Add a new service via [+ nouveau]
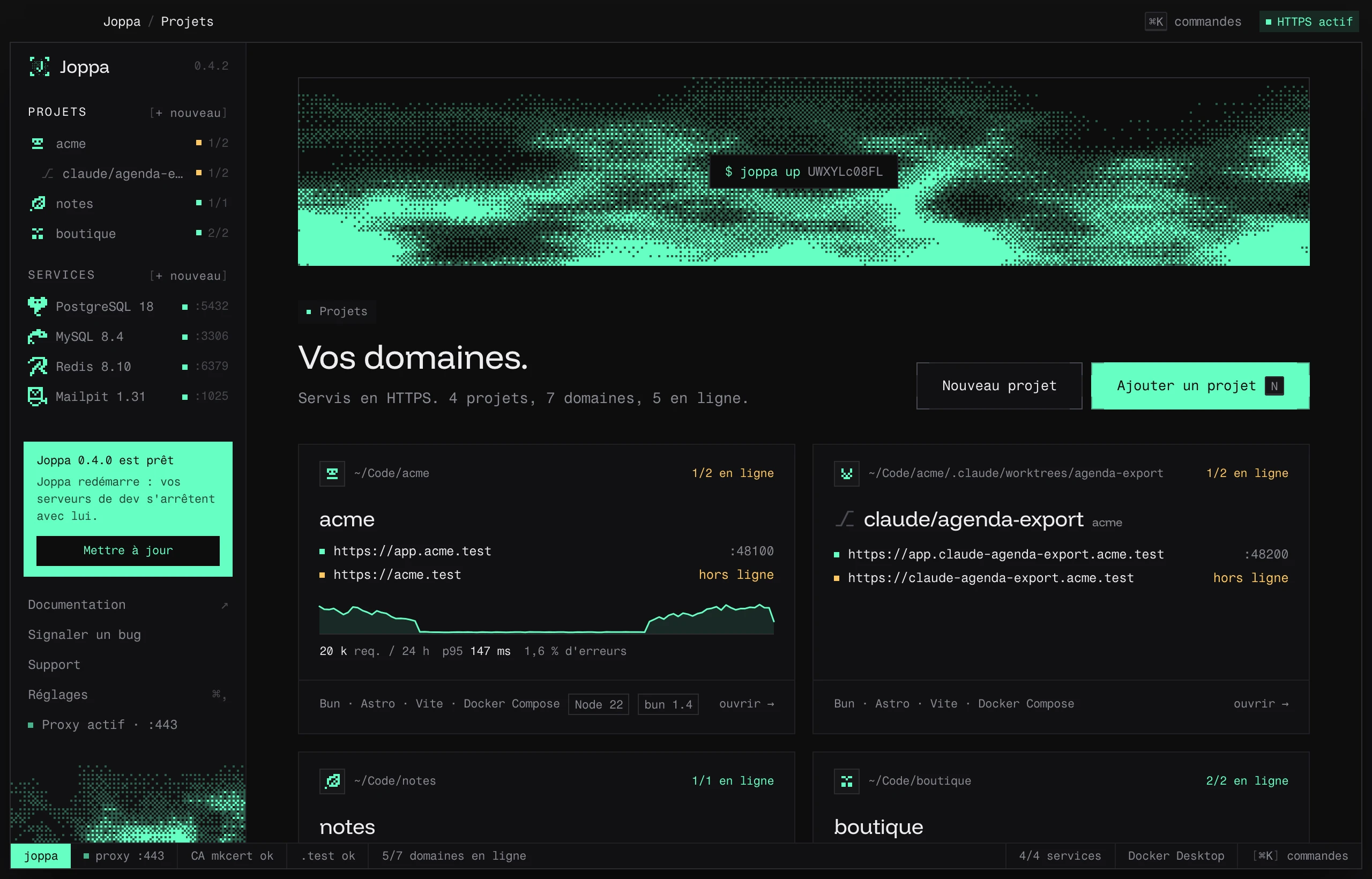Screen dimensions: 1372x879 (x=188, y=275)
